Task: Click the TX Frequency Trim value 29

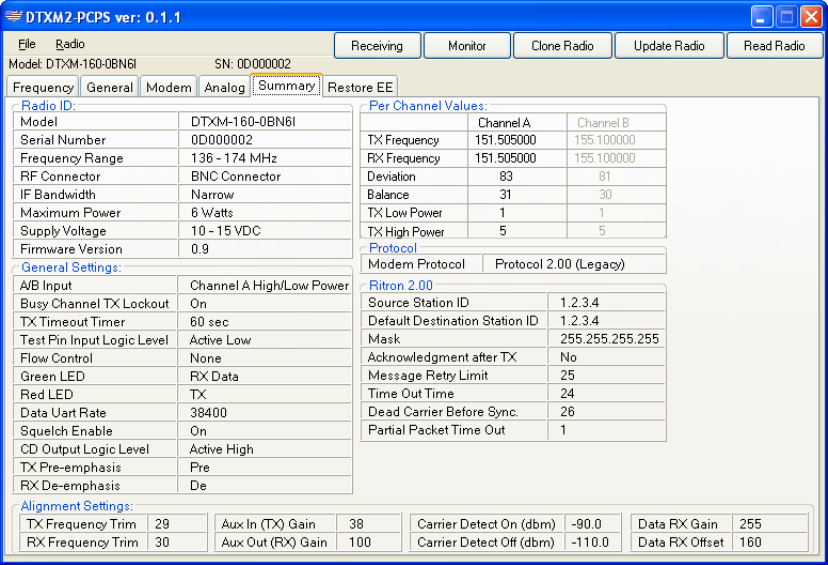Action: (162, 524)
